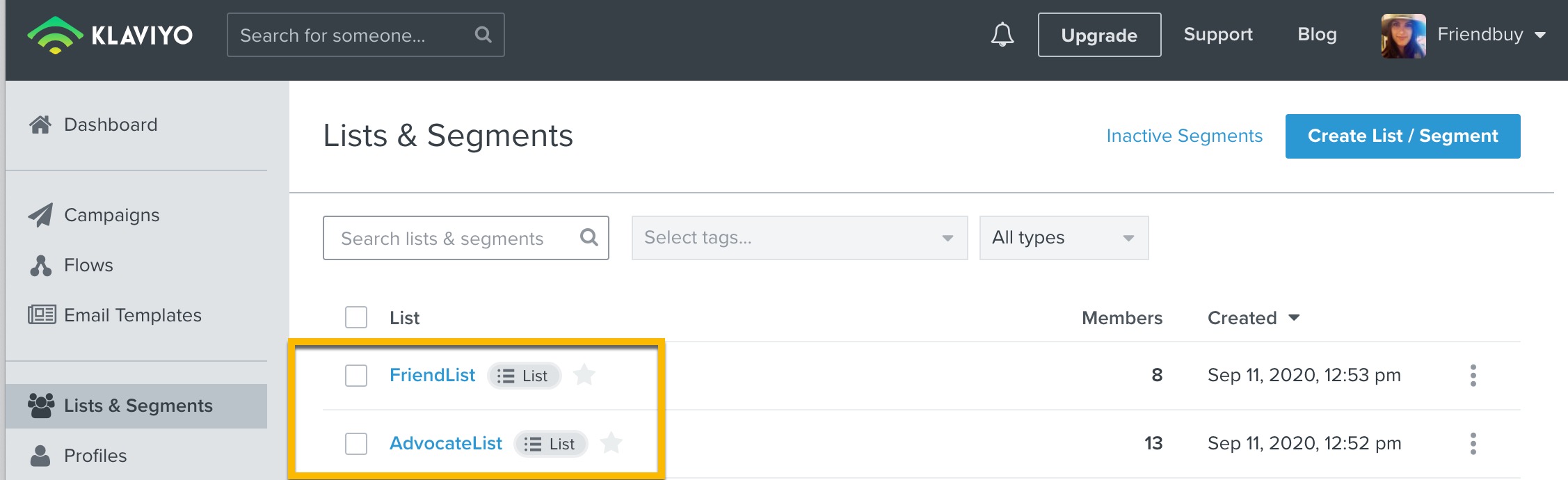The height and width of the screenshot is (480, 1568).
Task: Click the Friendbuy profile avatar
Action: click(x=1403, y=35)
